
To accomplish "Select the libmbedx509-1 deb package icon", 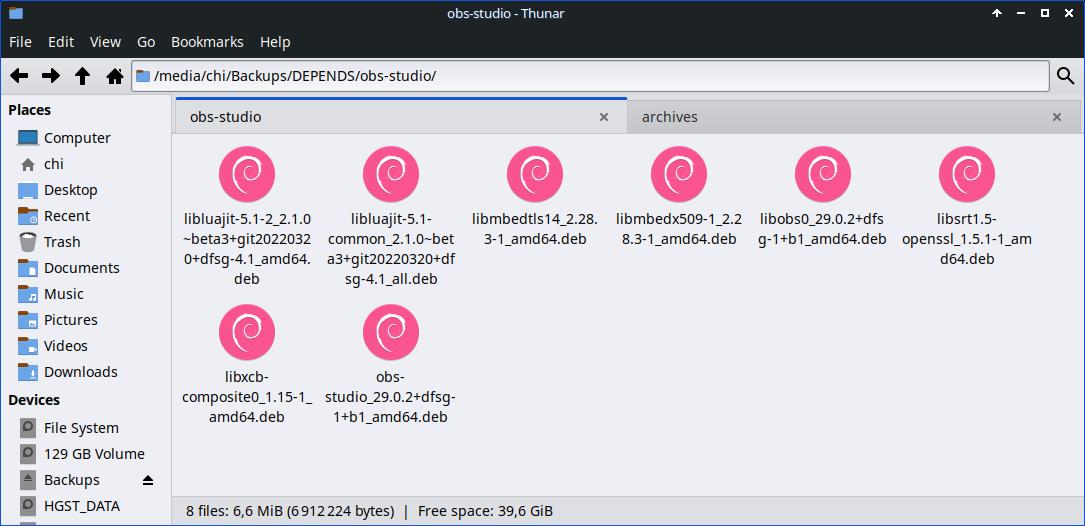I will pyautogui.click(x=679, y=174).
